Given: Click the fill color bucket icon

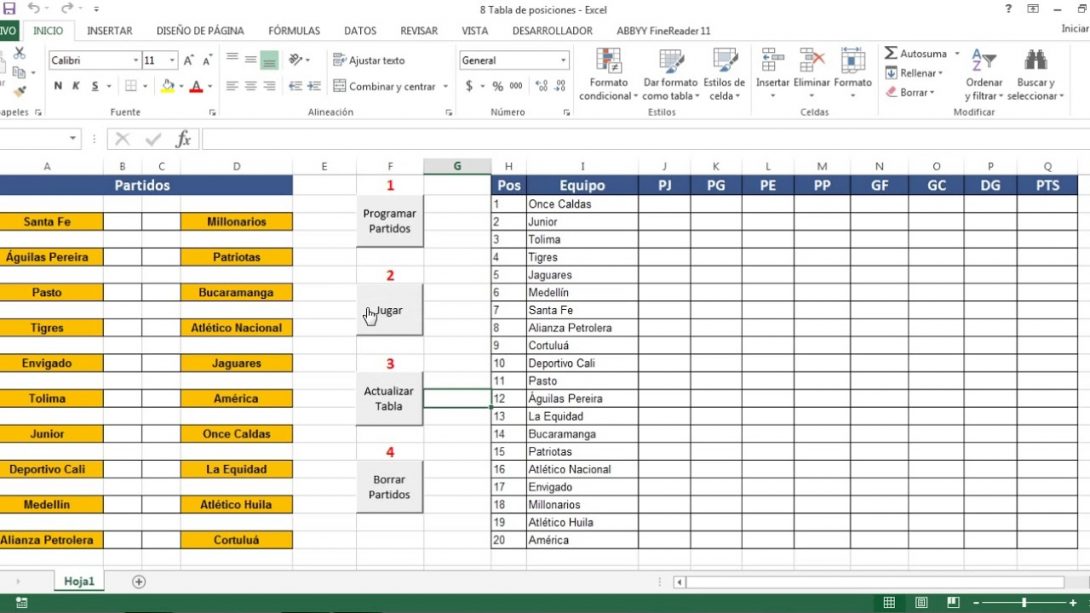Looking at the screenshot, I should [167, 87].
